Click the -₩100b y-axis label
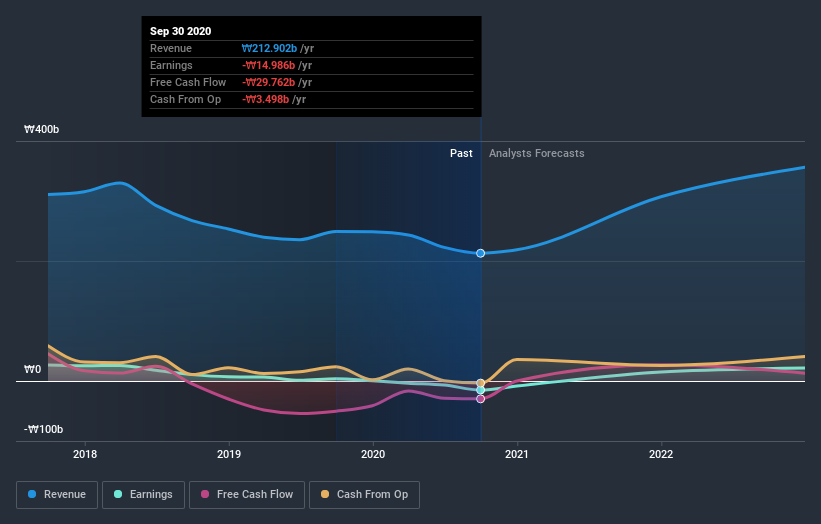The image size is (821, 524). pos(43,429)
